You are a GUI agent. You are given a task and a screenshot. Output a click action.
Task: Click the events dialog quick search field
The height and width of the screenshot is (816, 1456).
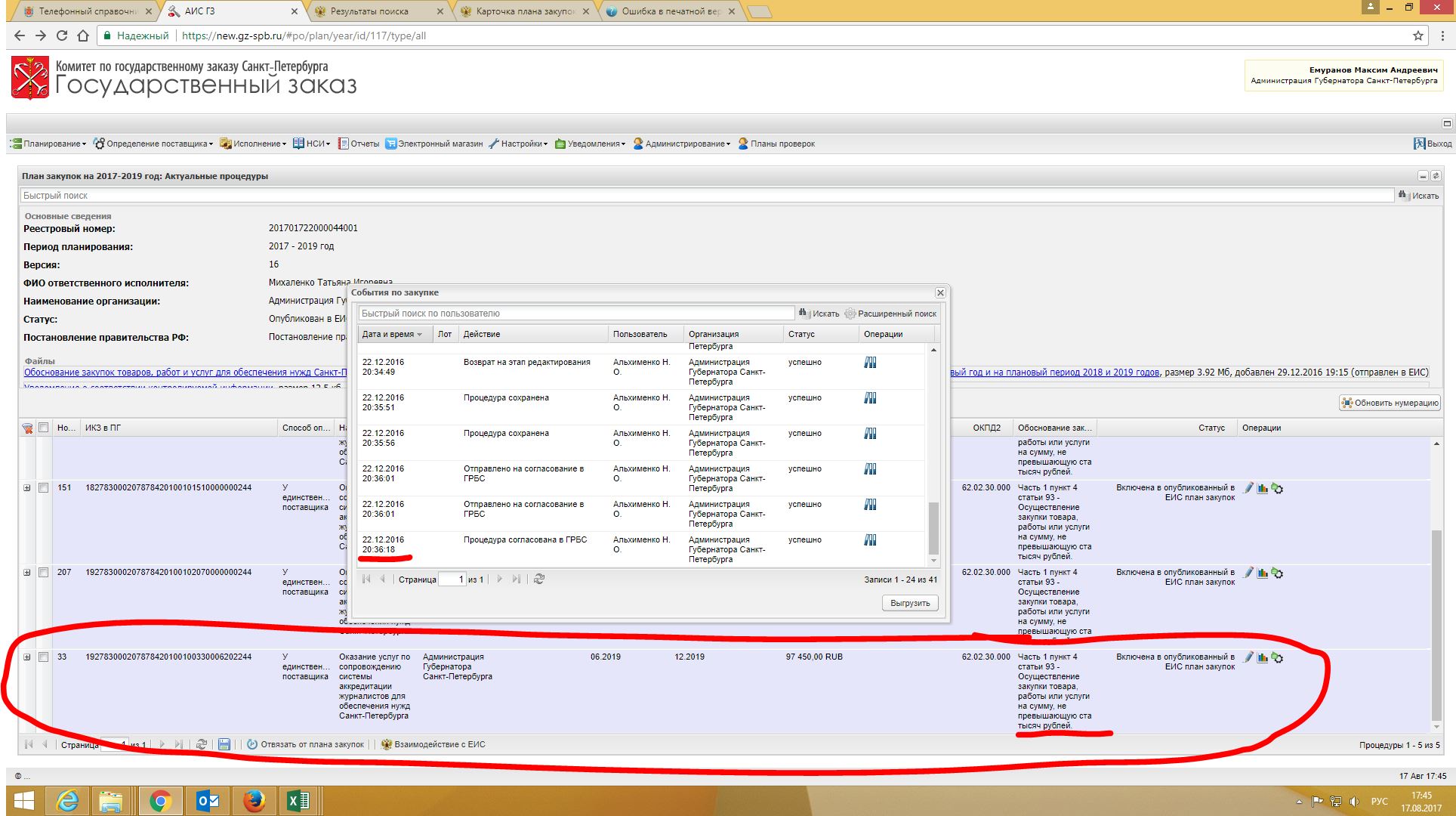pyautogui.click(x=576, y=313)
